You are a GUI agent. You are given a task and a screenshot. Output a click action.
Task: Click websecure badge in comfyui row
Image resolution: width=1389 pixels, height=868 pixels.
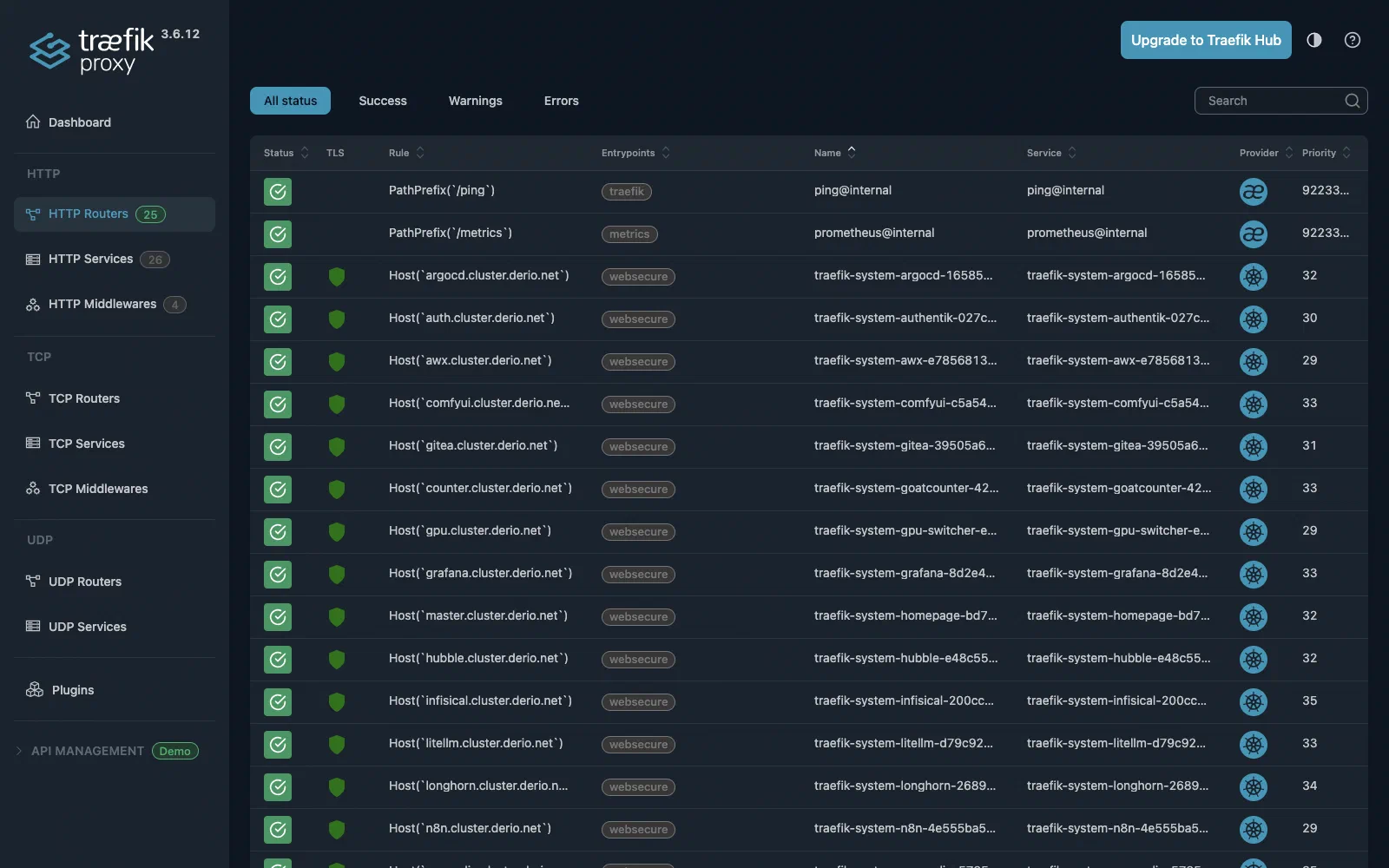pos(638,404)
